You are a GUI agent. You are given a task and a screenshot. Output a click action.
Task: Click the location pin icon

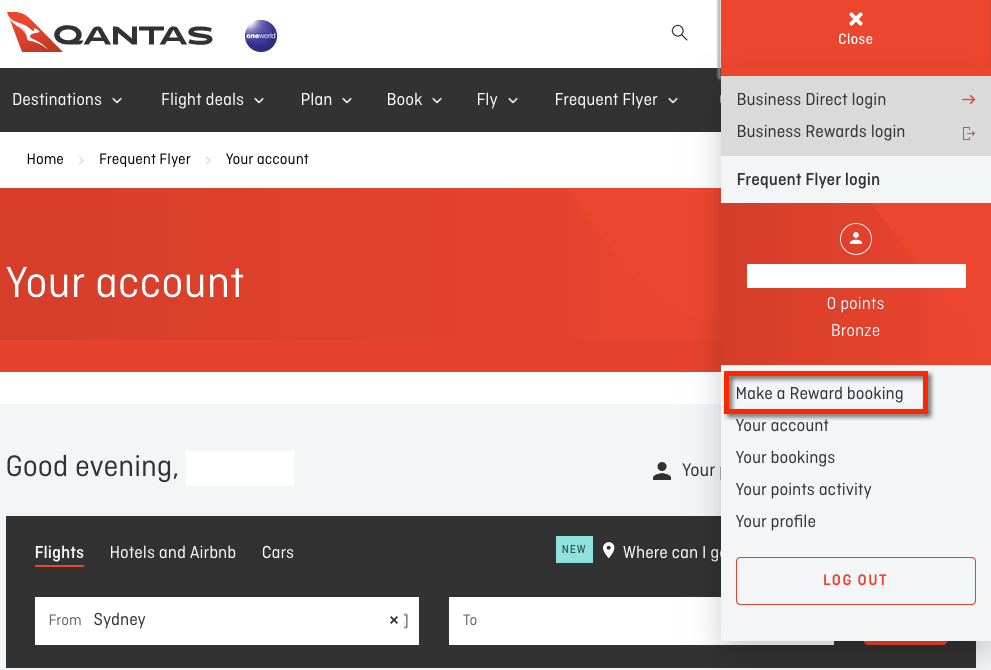608,550
